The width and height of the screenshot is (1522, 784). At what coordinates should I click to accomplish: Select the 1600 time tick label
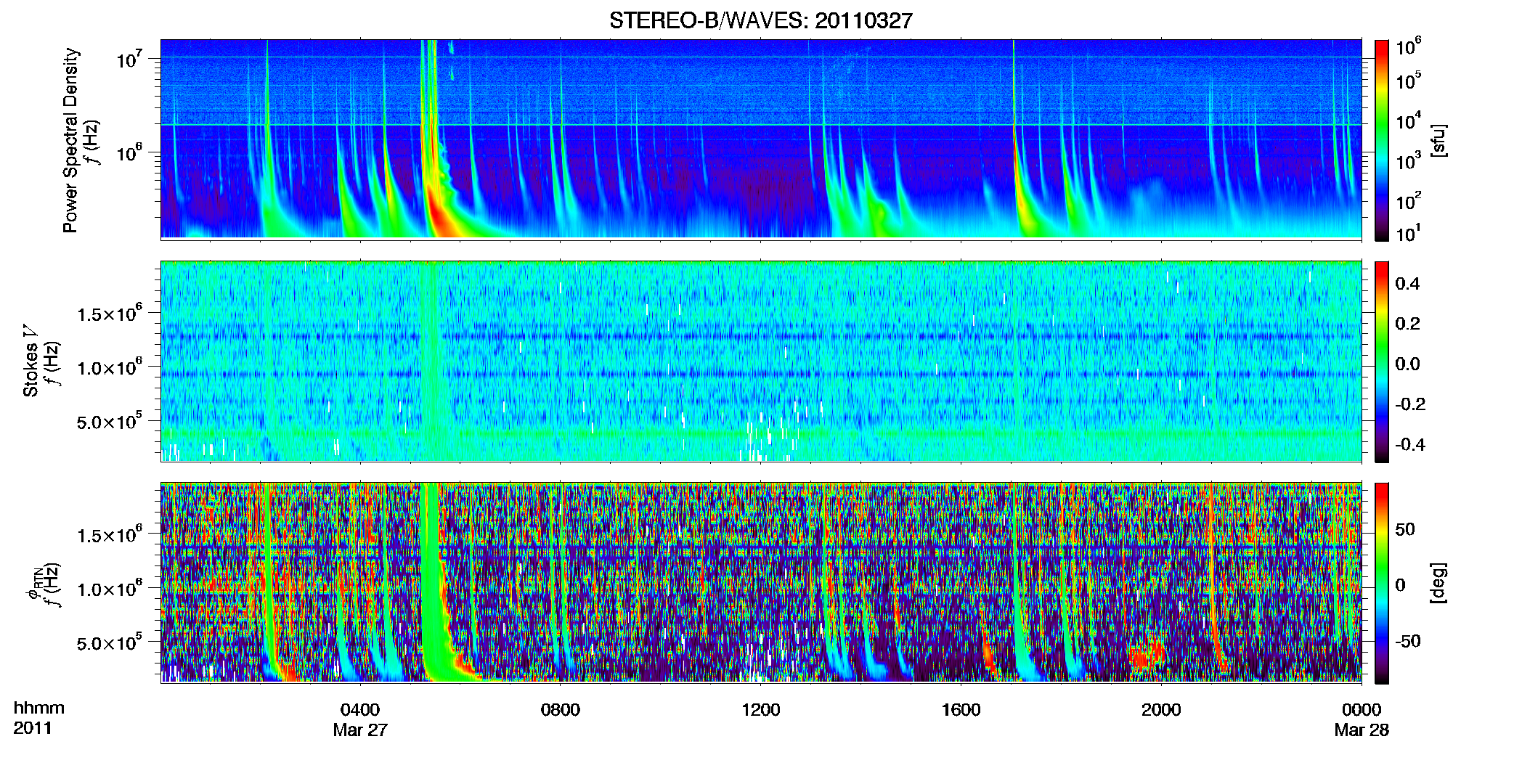[x=961, y=709]
